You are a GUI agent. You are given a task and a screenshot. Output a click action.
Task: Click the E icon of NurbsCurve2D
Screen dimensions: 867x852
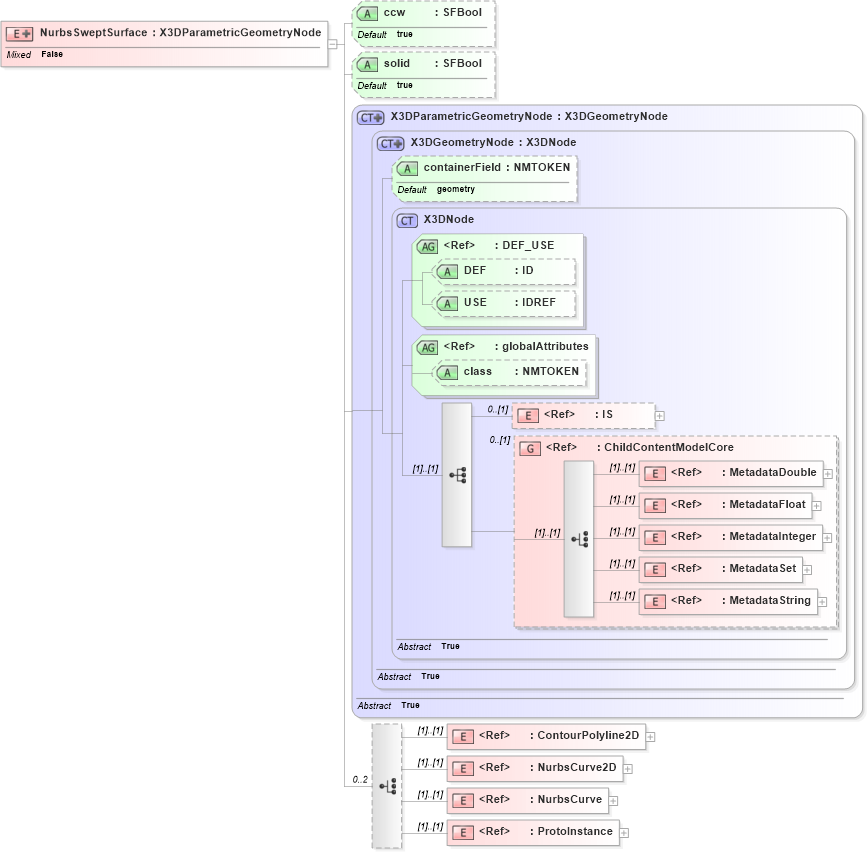[x=463, y=769]
